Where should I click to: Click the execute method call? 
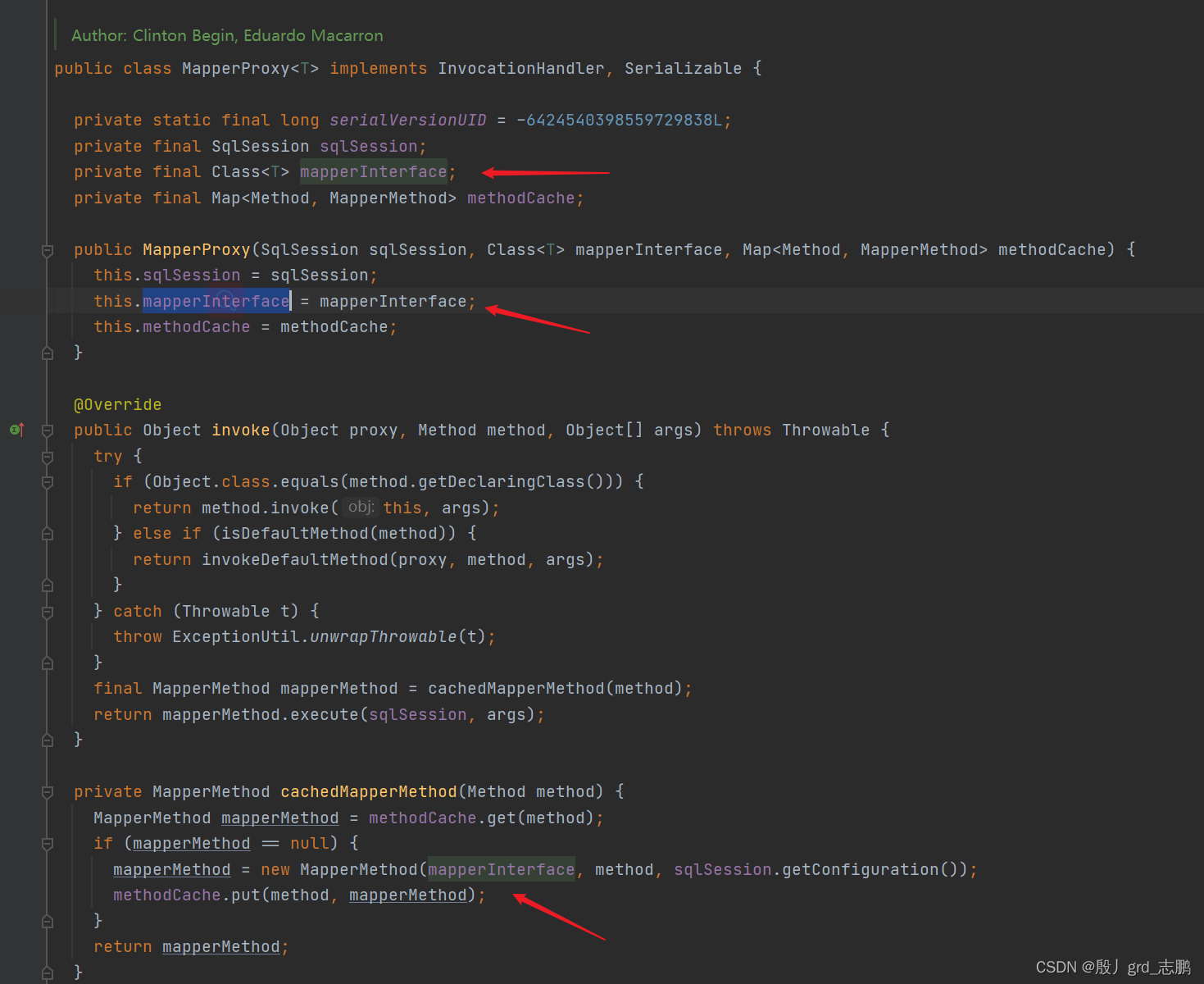325,715
